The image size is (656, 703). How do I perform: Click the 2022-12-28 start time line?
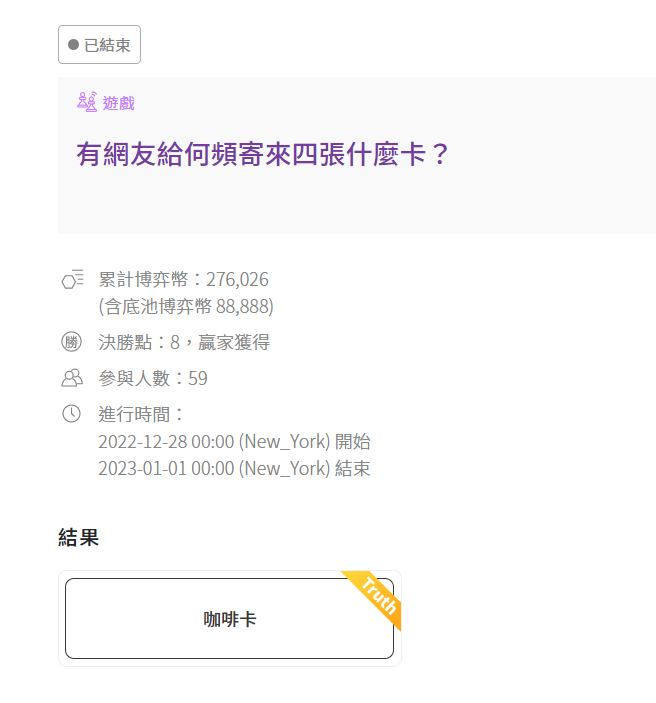234,441
